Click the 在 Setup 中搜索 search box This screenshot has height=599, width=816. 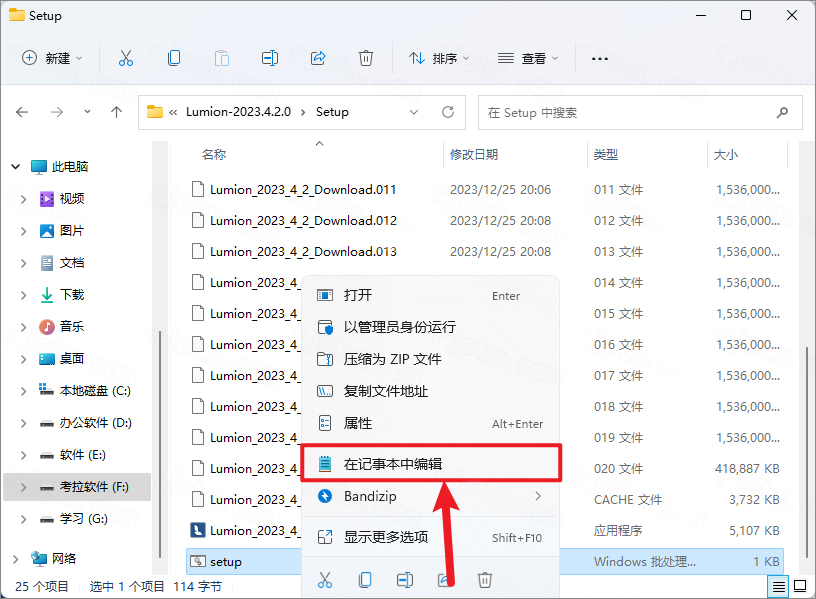pos(640,112)
